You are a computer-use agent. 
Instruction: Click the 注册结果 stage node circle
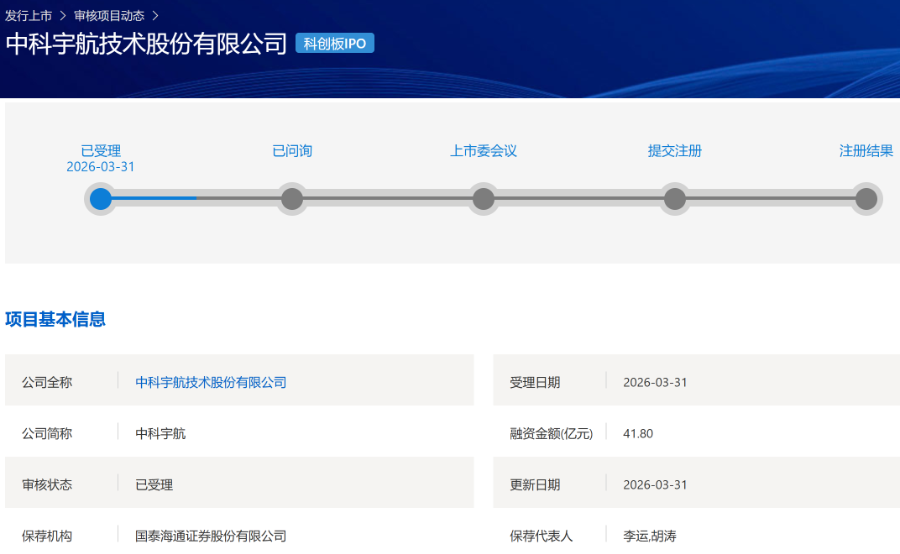(866, 199)
